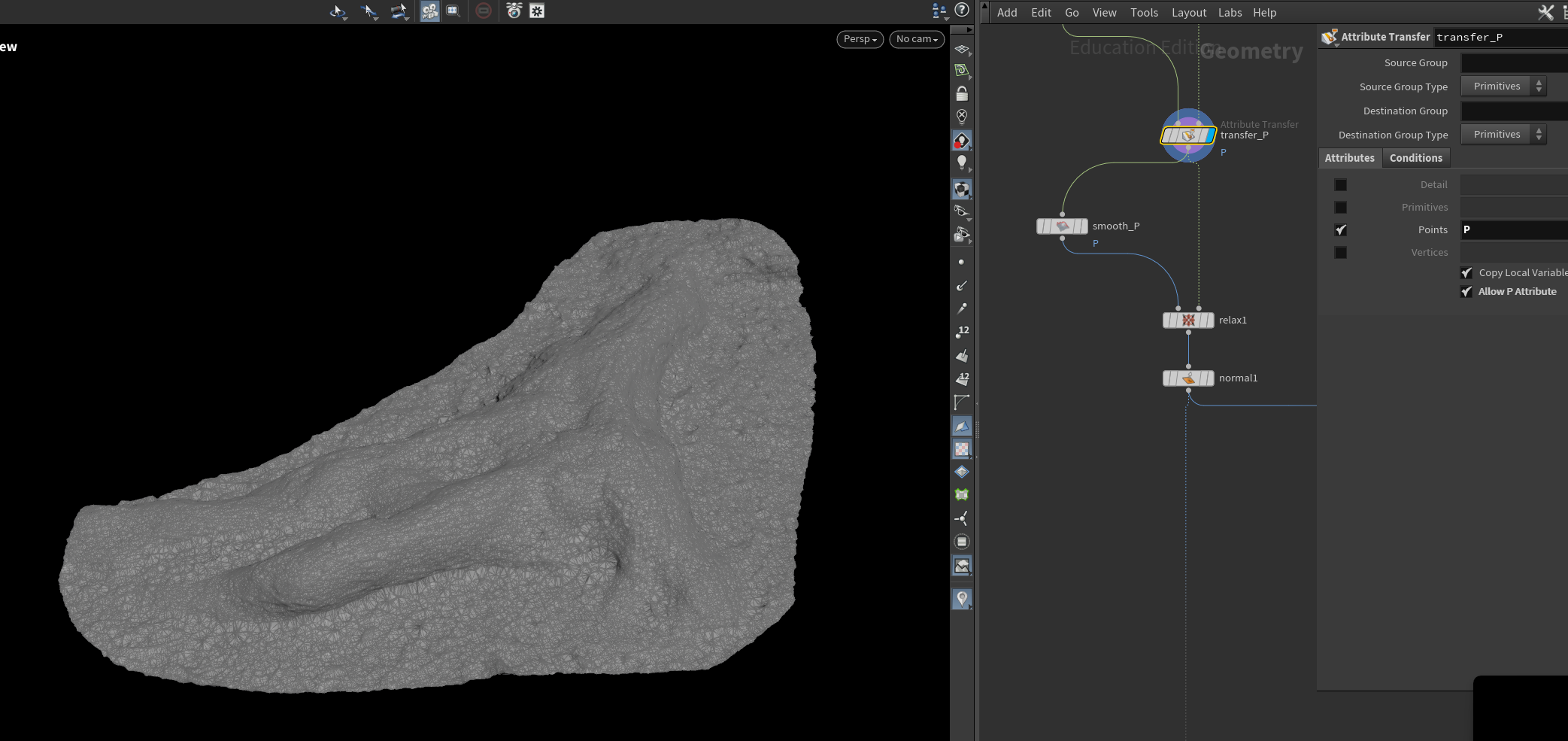The image size is (1568, 741).
Task: Click the map pin icon in the display toolbar
Action: click(x=962, y=599)
